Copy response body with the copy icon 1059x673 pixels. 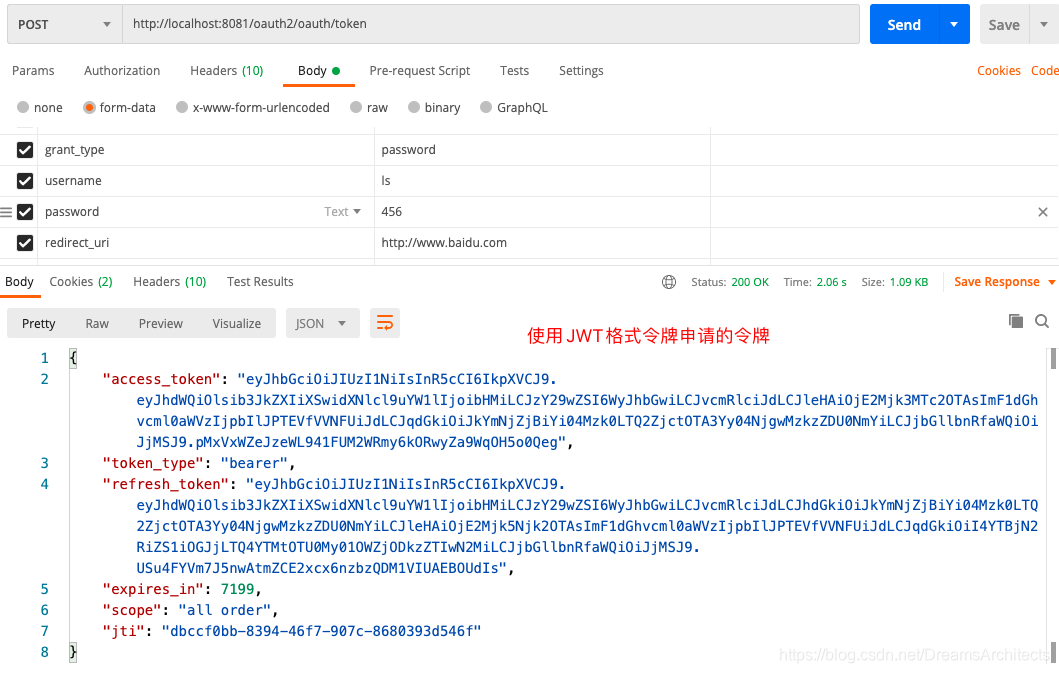(x=1016, y=321)
